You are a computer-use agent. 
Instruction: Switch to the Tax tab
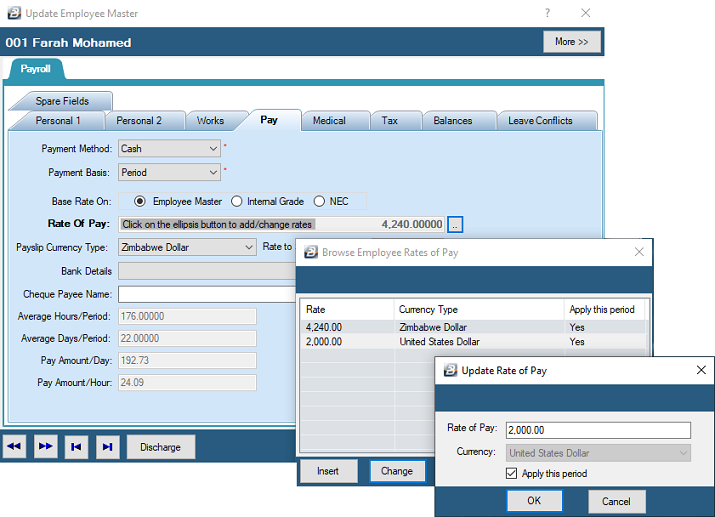390,120
